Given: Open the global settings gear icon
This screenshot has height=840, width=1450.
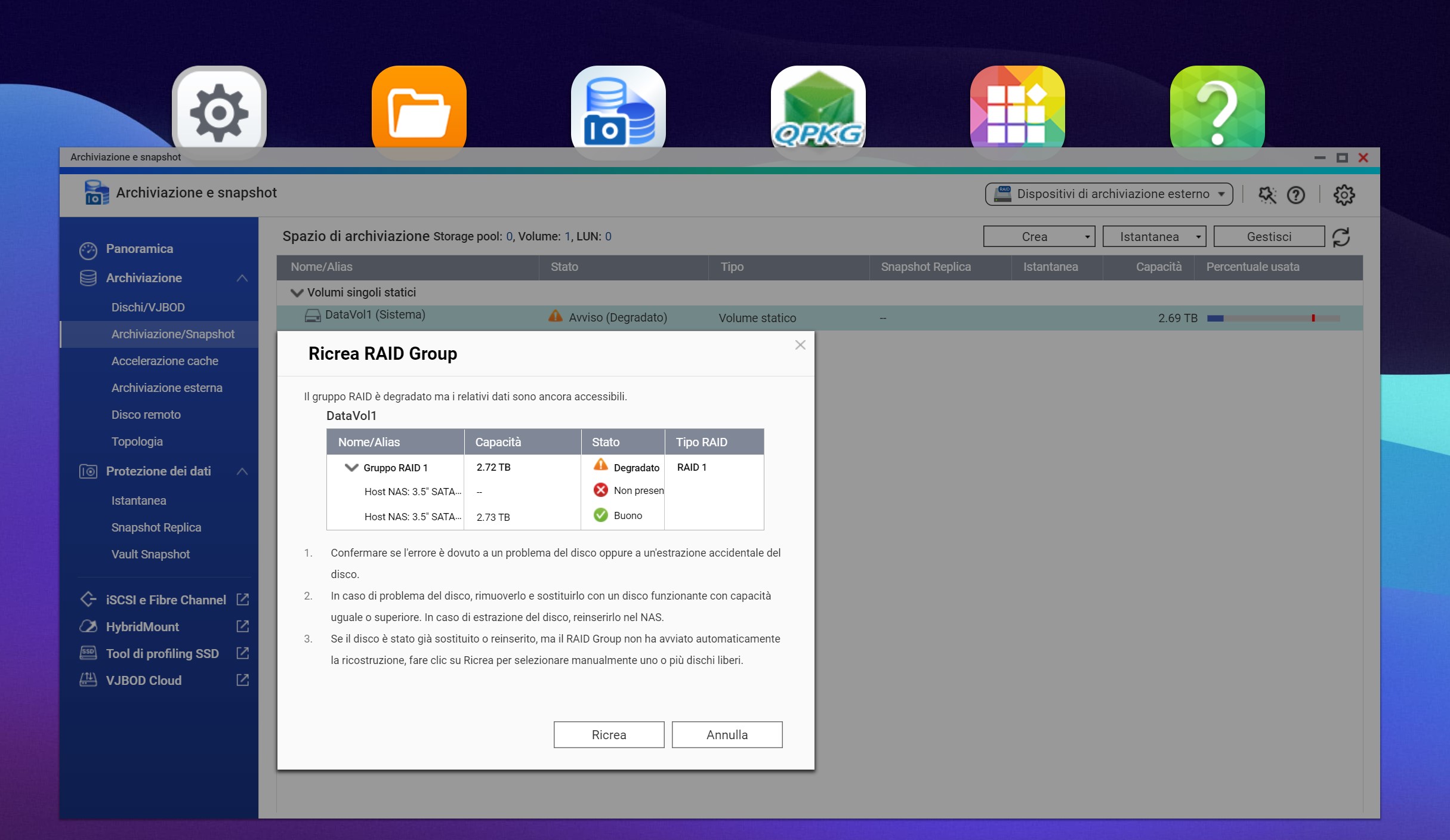Looking at the screenshot, I should pyautogui.click(x=1344, y=194).
